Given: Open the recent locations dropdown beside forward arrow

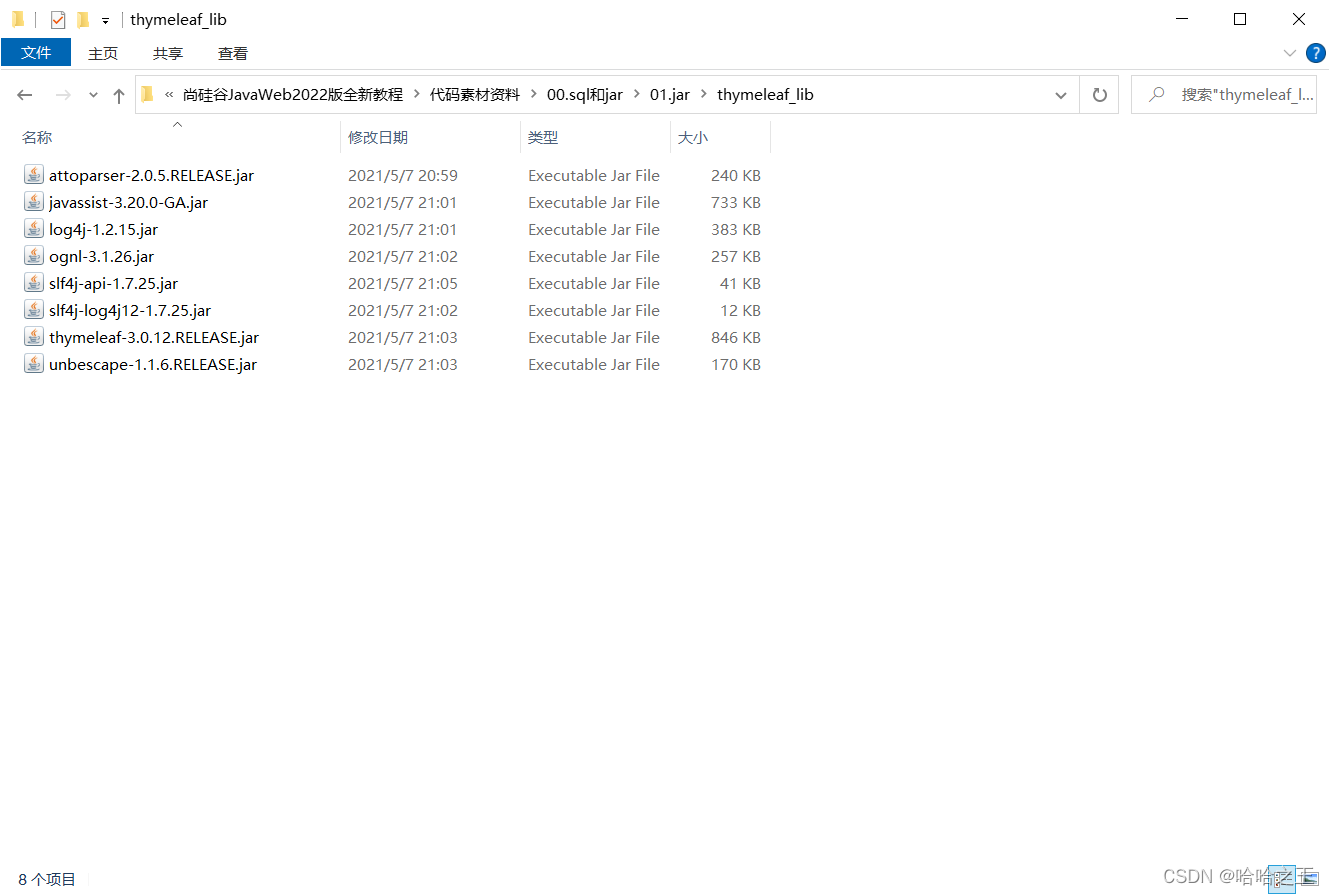Looking at the screenshot, I should tap(92, 94).
